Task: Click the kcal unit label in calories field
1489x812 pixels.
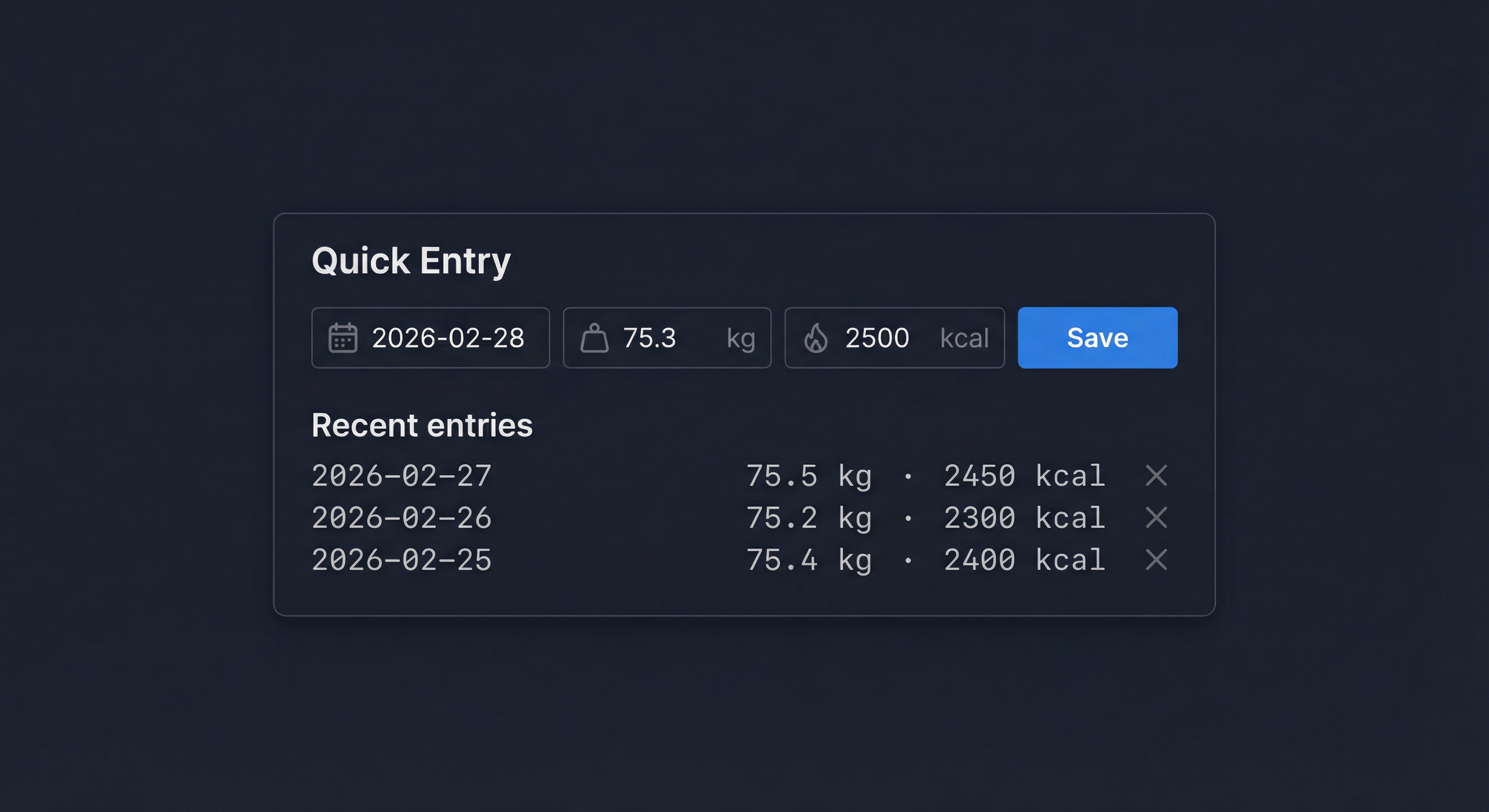Action: (964, 337)
